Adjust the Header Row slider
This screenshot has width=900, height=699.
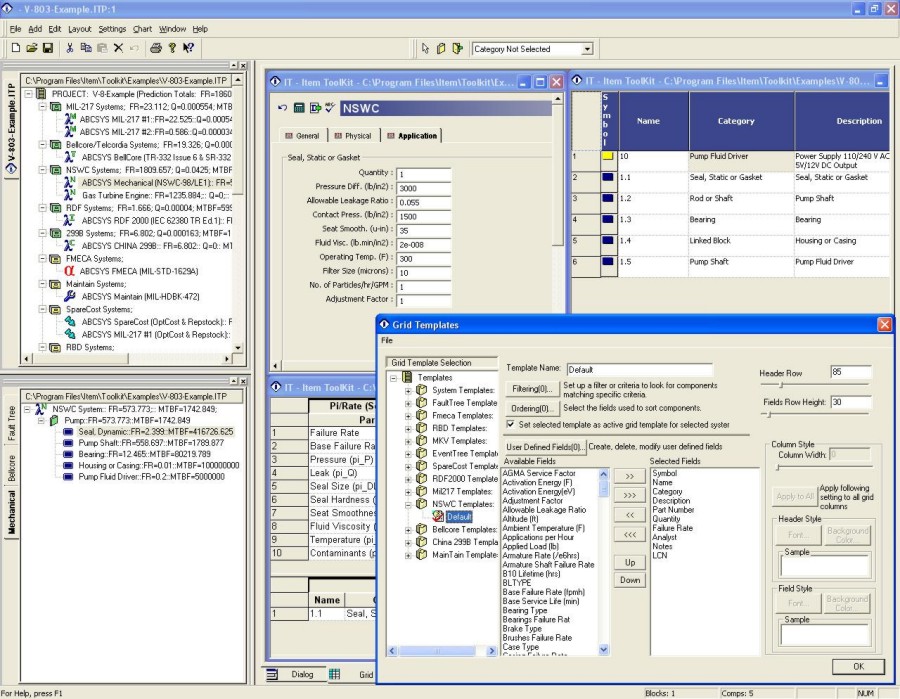coord(781,384)
